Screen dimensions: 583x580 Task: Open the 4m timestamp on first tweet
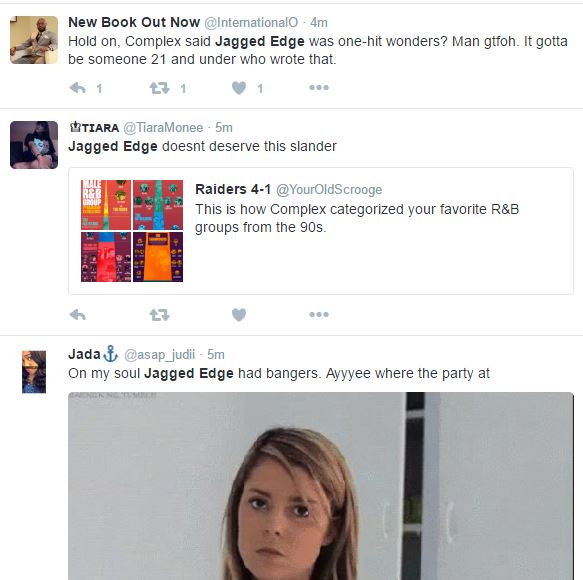click(319, 23)
